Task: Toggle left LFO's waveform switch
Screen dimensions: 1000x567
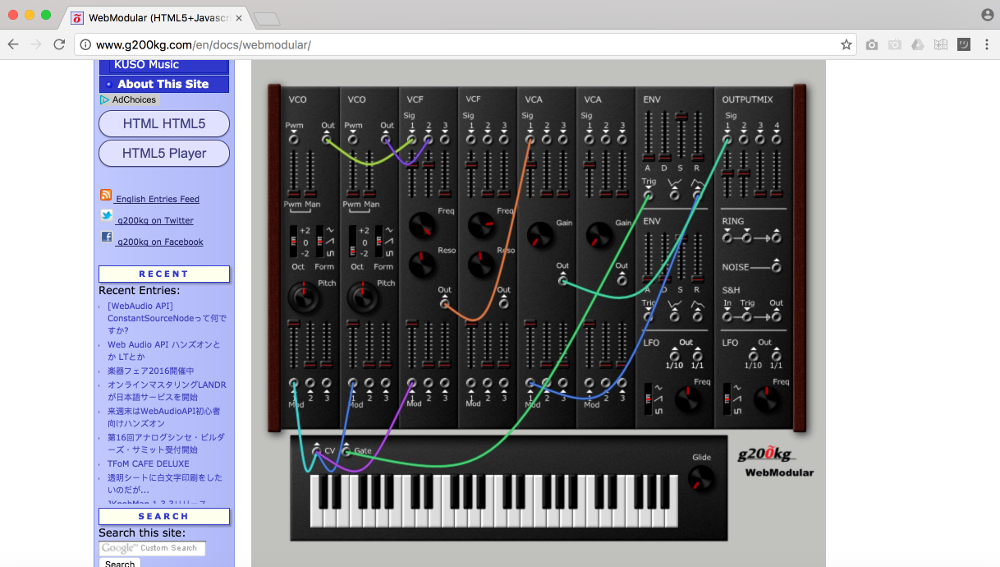Action: coord(649,399)
